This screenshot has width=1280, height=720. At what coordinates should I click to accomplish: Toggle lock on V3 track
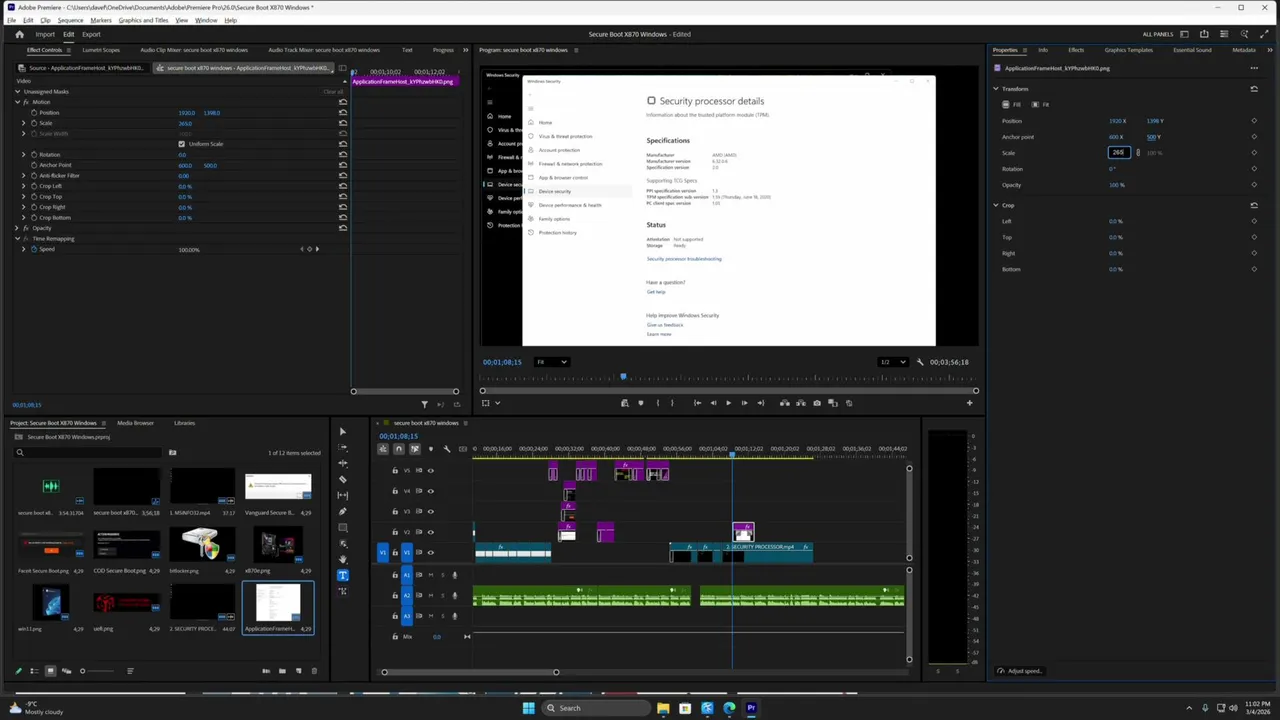click(394, 511)
